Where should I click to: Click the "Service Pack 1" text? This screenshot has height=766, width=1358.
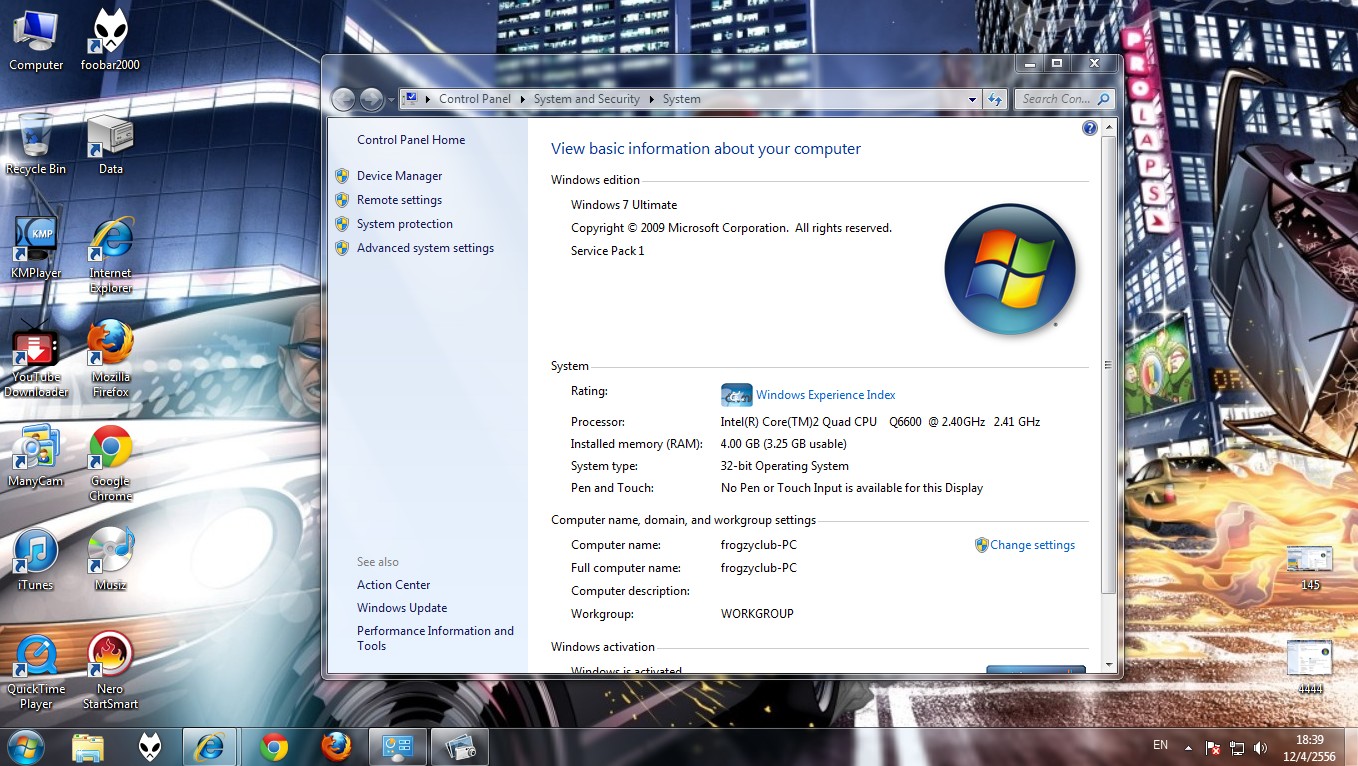[x=608, y=251]
